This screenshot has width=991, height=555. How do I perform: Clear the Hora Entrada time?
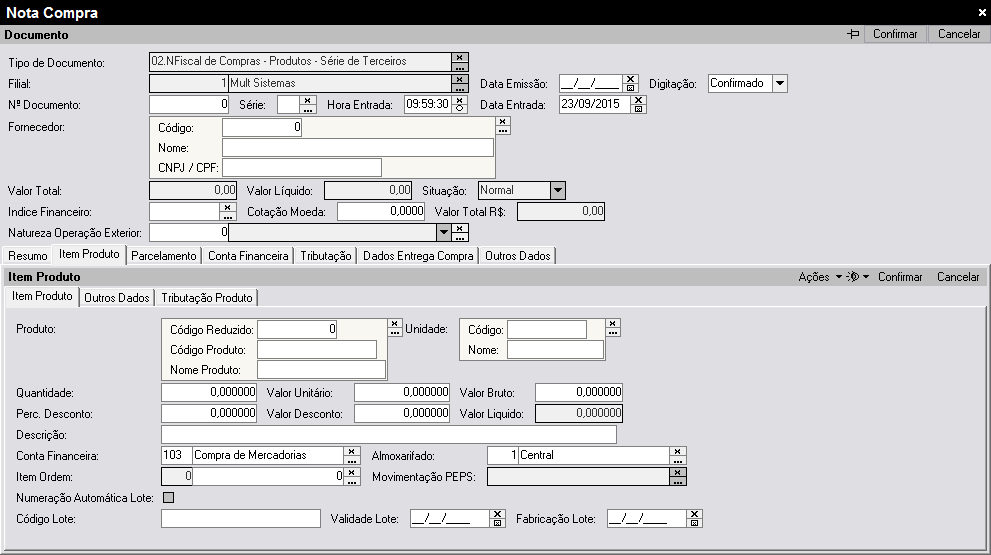coord(459,100)
